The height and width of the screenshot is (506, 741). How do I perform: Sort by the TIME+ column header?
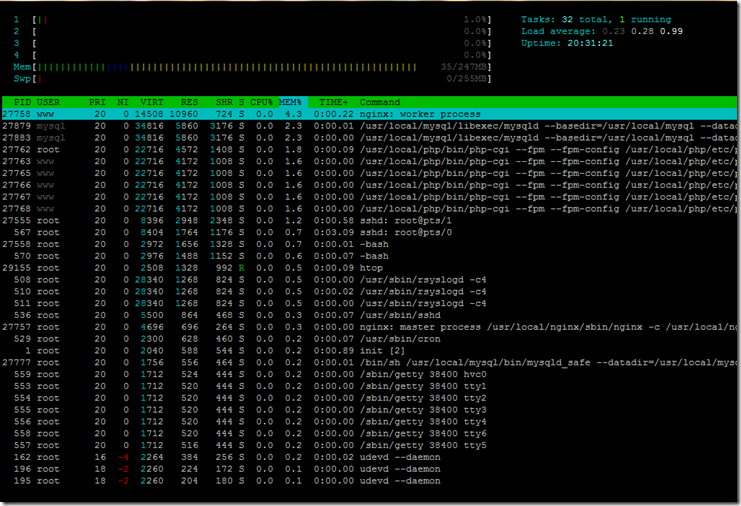(334, 102)
